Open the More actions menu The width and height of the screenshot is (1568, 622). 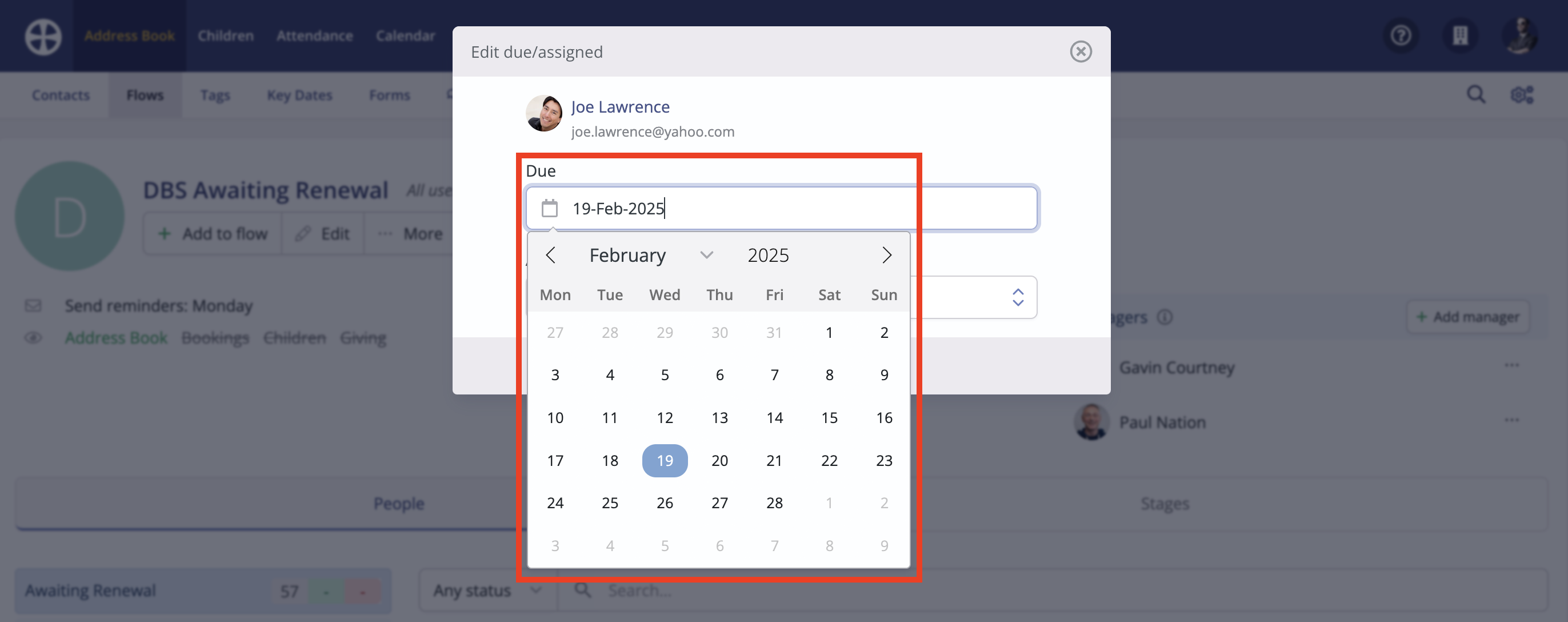click(x=409, y=234)
